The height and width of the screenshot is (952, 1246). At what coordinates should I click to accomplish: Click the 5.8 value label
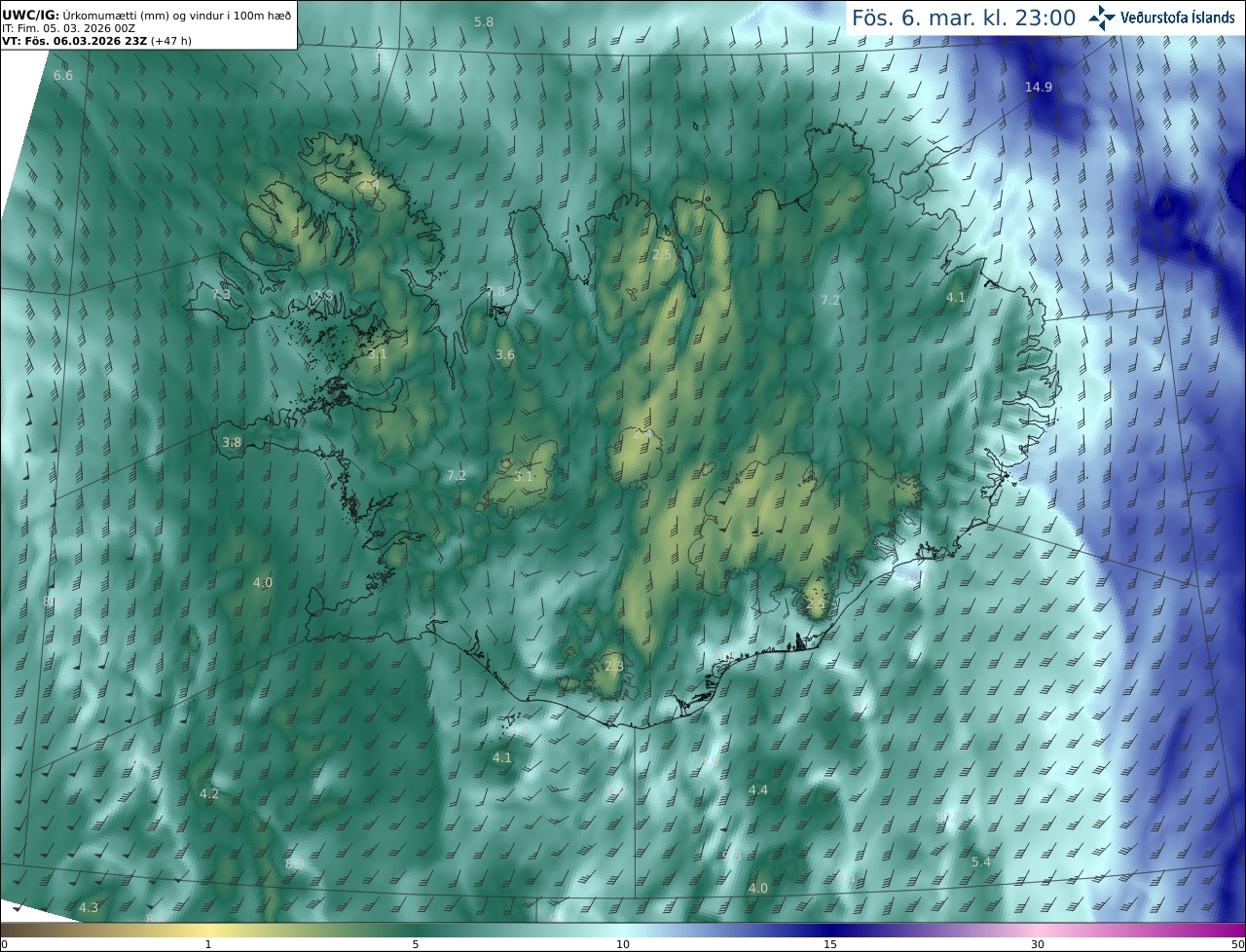coord(483,21)
